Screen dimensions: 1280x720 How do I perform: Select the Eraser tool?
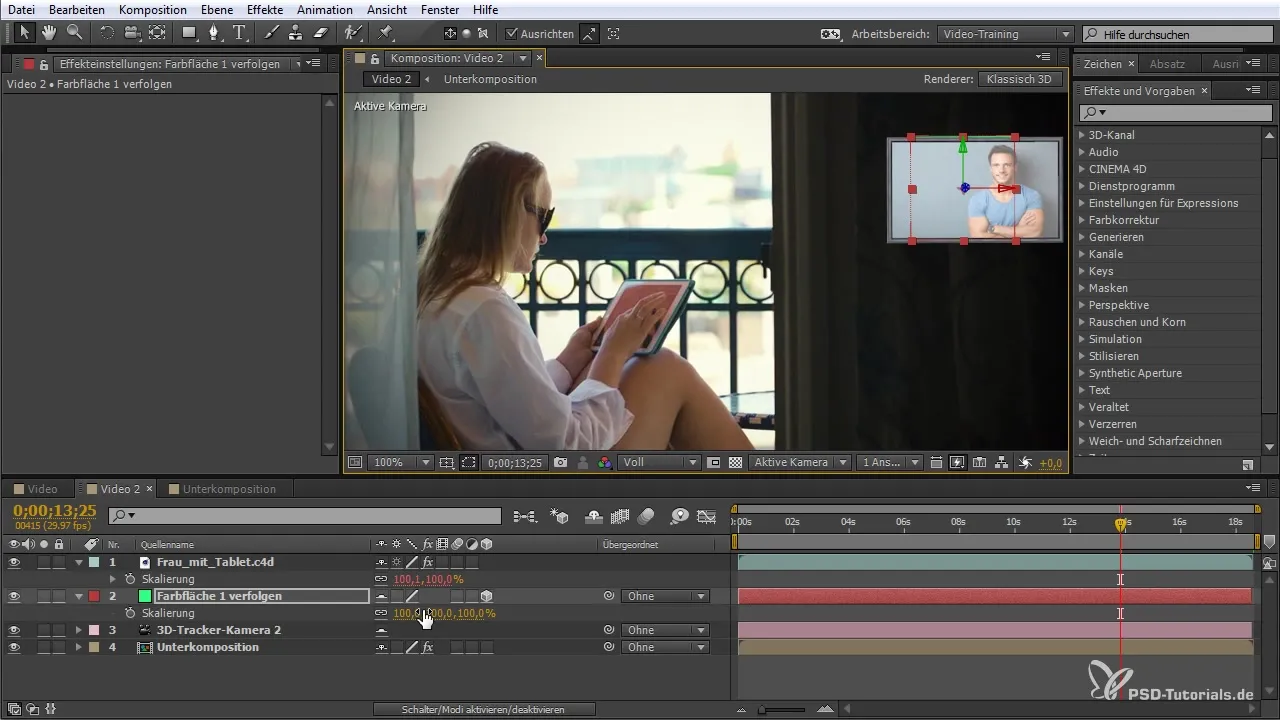click(321, 33)
